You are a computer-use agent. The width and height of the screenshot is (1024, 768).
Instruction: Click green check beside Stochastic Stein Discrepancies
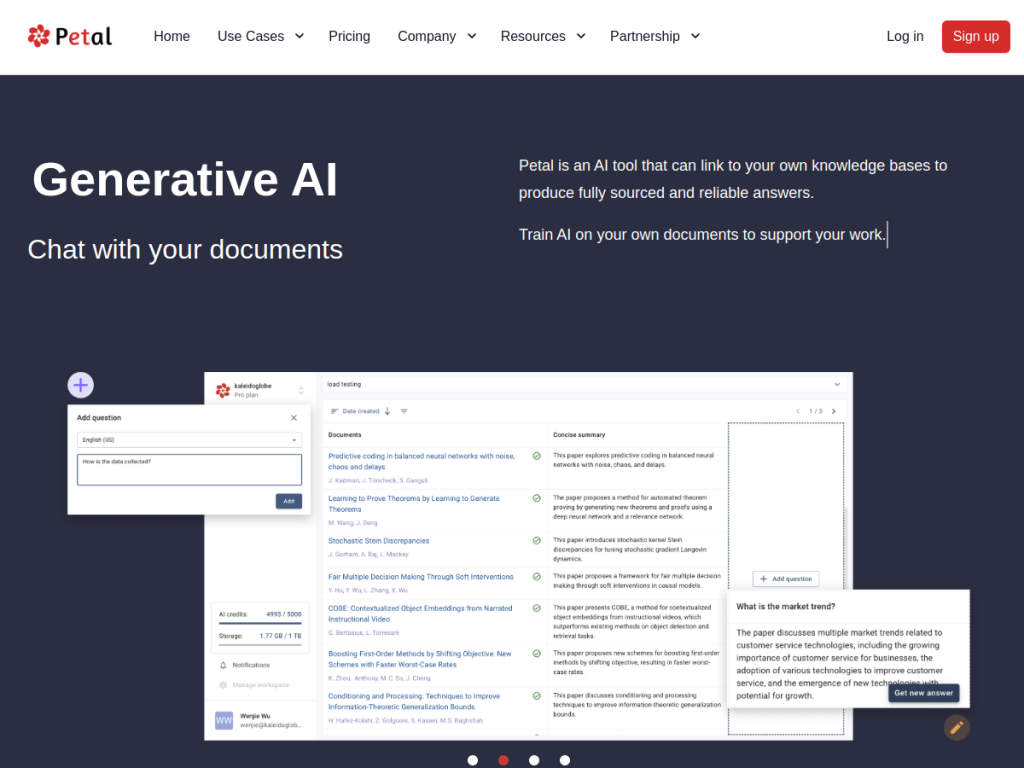point(537,541)
